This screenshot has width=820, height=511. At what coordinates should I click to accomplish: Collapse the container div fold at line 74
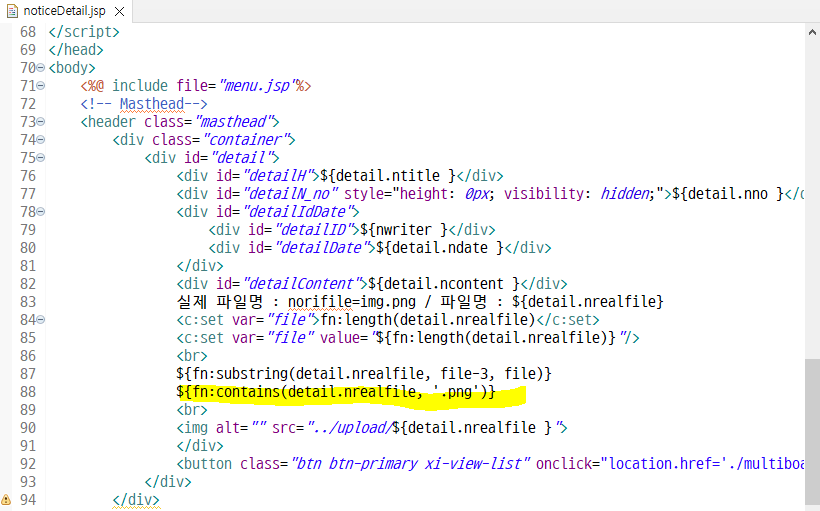pyautogui.click(x=41, y=140)
